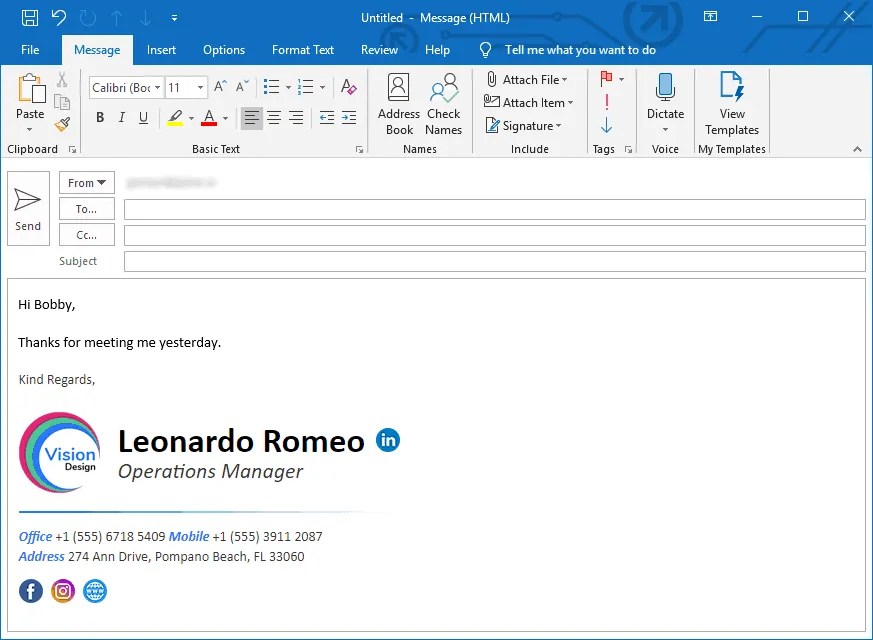Screen dimensions: 873x640
Task: Click the To... recipients button
Action: [x=86, y=208]
